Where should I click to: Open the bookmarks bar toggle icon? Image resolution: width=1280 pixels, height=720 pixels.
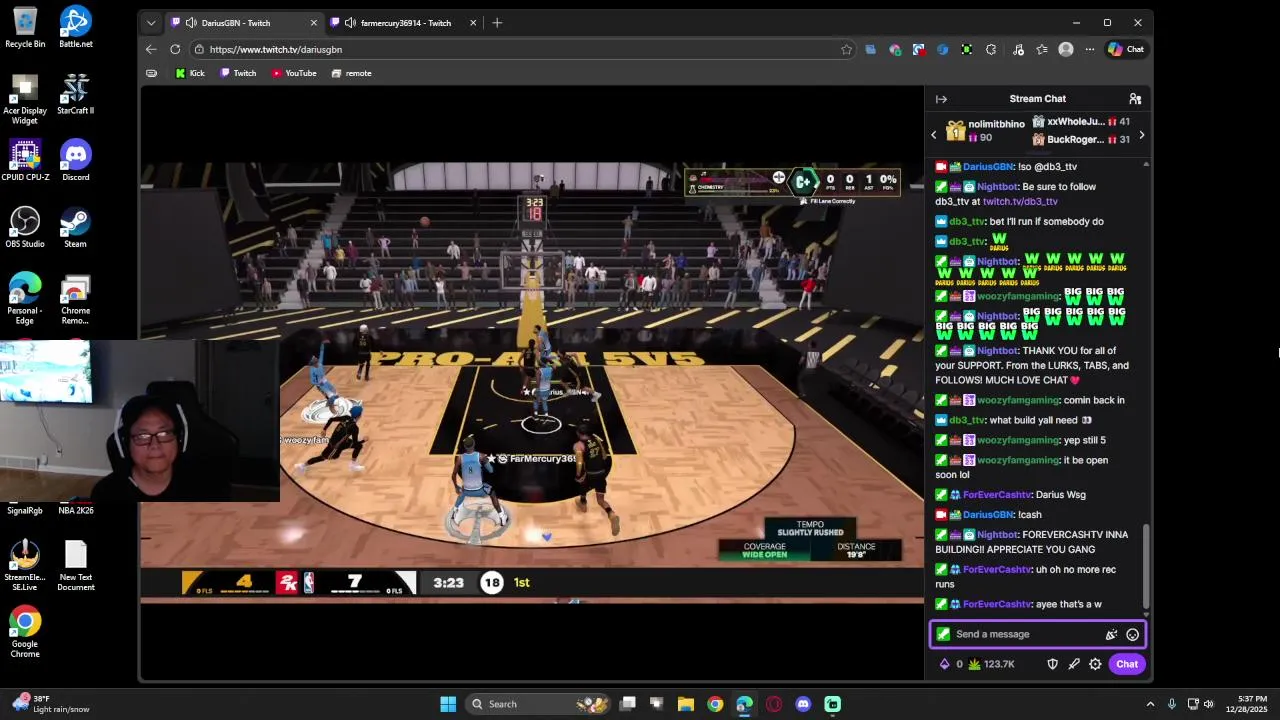(x=151, y=73)
